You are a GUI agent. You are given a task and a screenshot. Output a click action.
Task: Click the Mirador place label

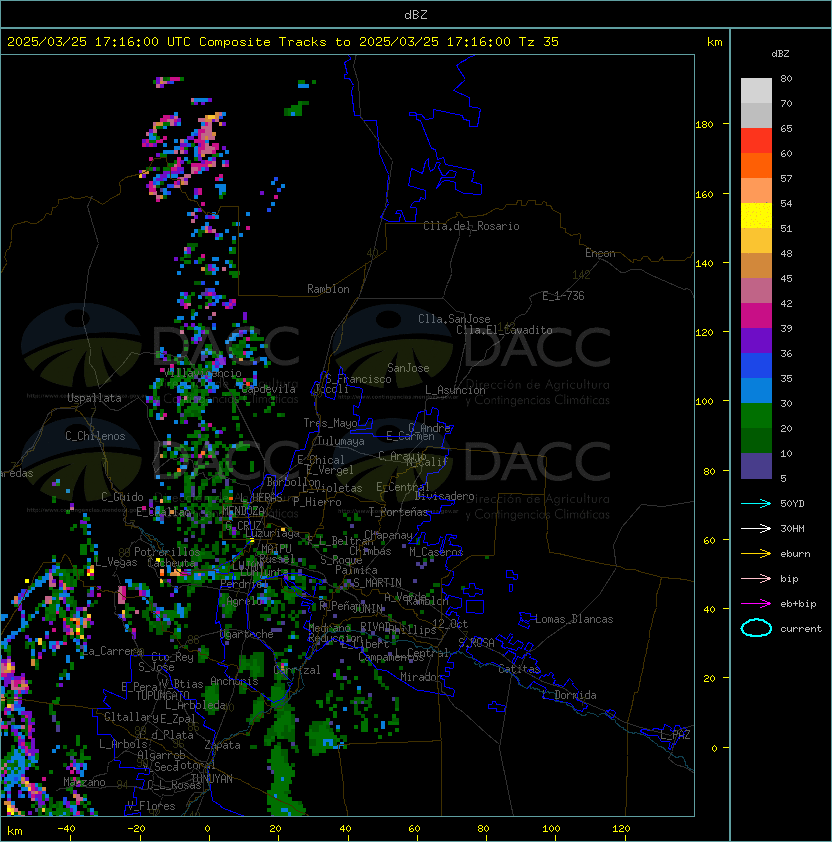tap(422, 677)
